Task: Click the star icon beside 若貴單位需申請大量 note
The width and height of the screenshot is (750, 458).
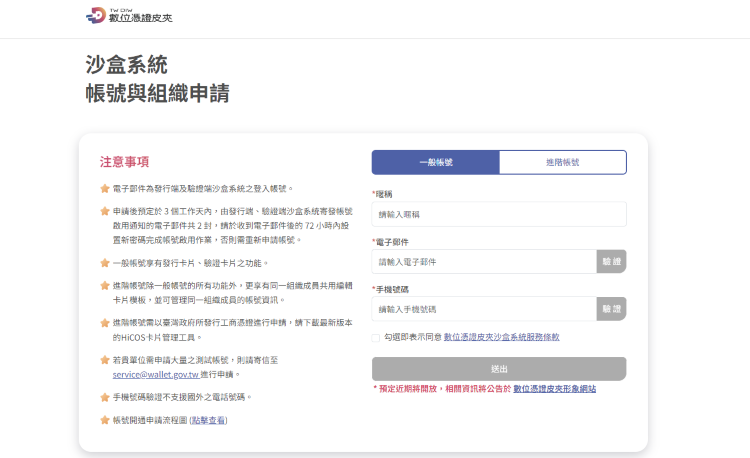Action: click(105, 360)
